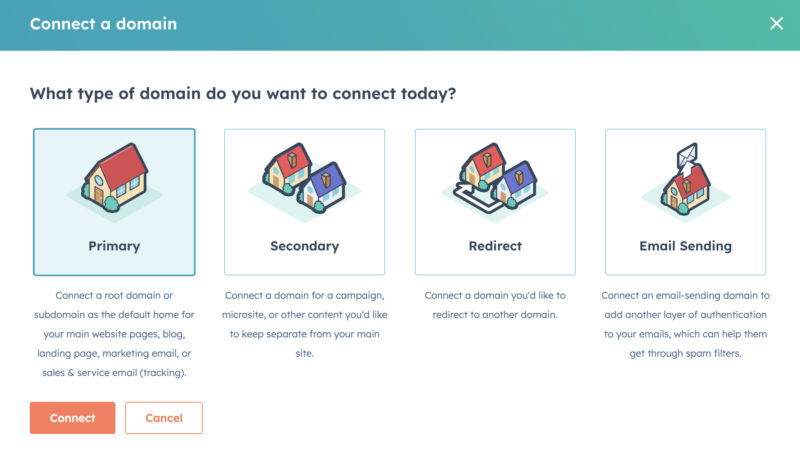Click the Secondary domain description paragraph
This screenshot has width=800, height=463.
tap(305, 324)
